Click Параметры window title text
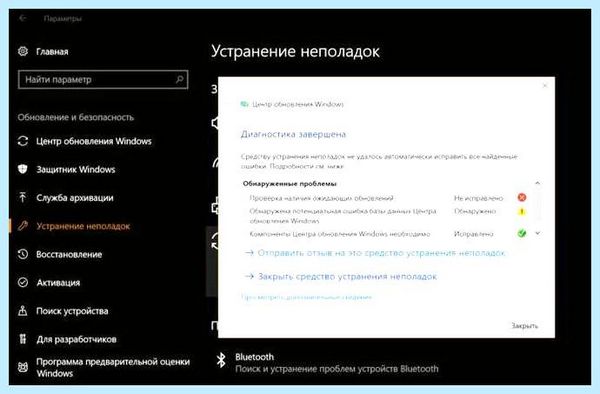 [62, 18]
